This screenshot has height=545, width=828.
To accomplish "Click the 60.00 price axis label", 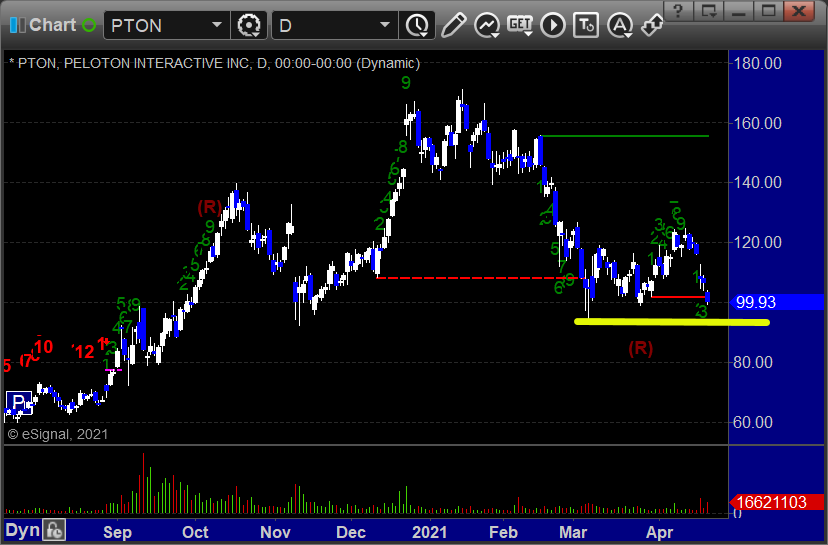I will pos(753,422).
